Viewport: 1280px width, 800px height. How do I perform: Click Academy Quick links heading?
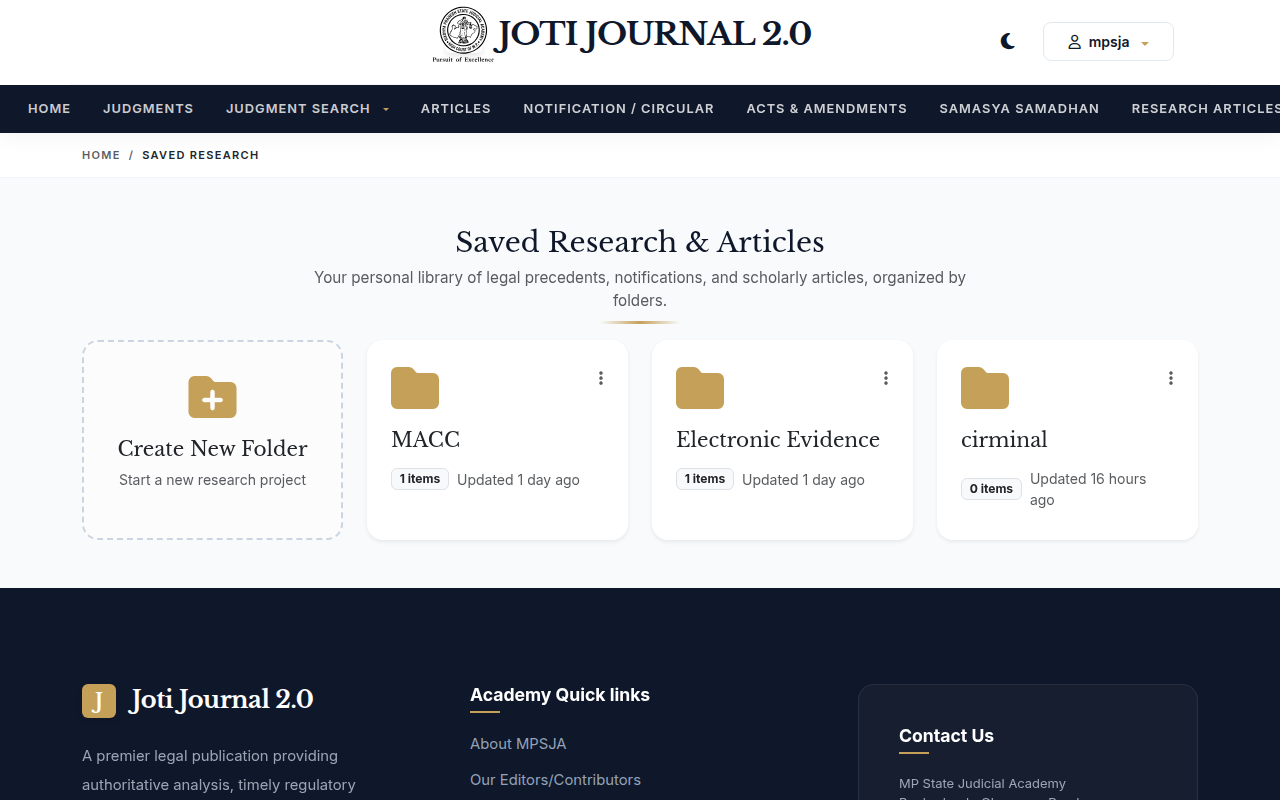pyautogui.click(x=560, y=695)
